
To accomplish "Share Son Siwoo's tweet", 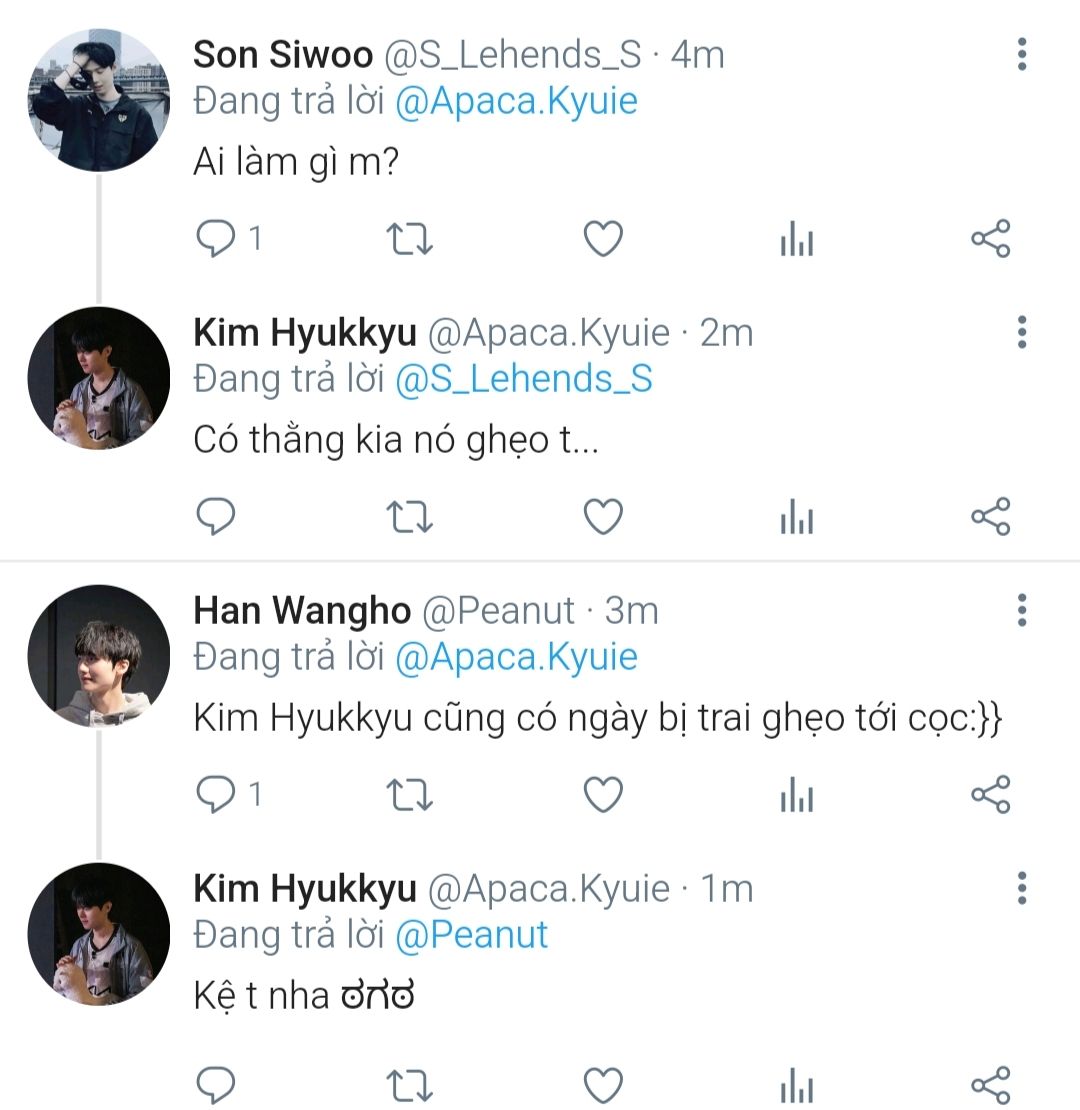I will coord(991,239).
